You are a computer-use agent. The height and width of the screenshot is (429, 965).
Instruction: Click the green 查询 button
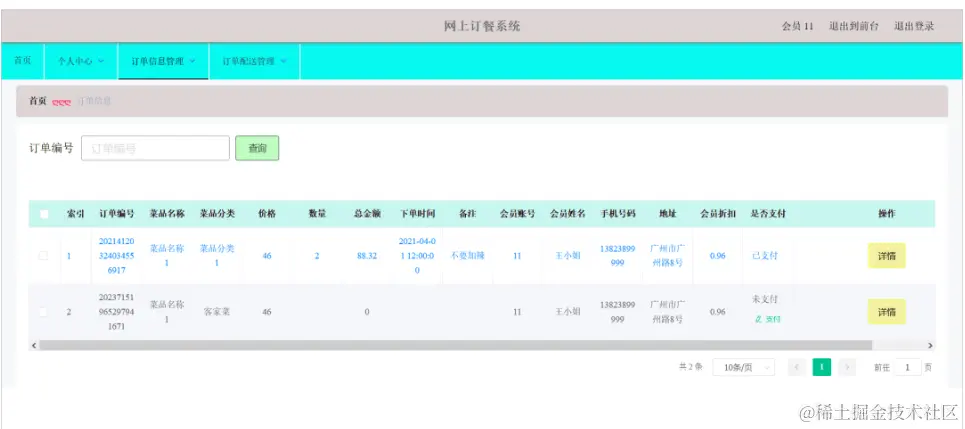point(257,148)
